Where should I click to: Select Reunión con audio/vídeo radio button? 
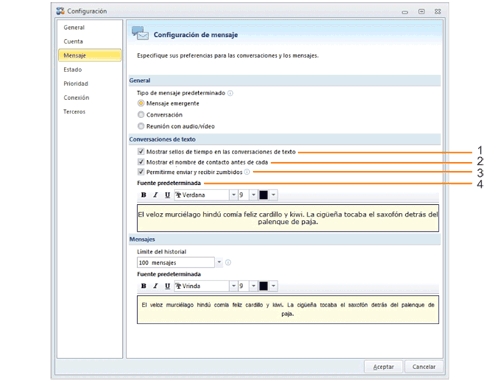tap(141, 126)
